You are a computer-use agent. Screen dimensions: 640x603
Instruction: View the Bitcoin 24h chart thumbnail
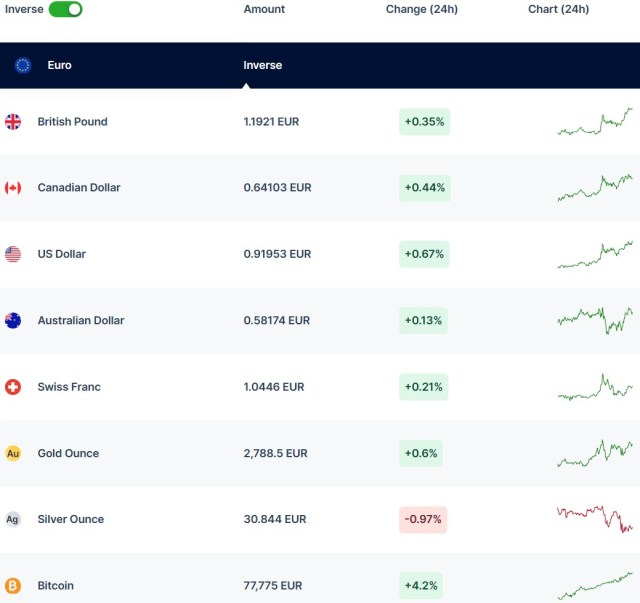[595, 586]
